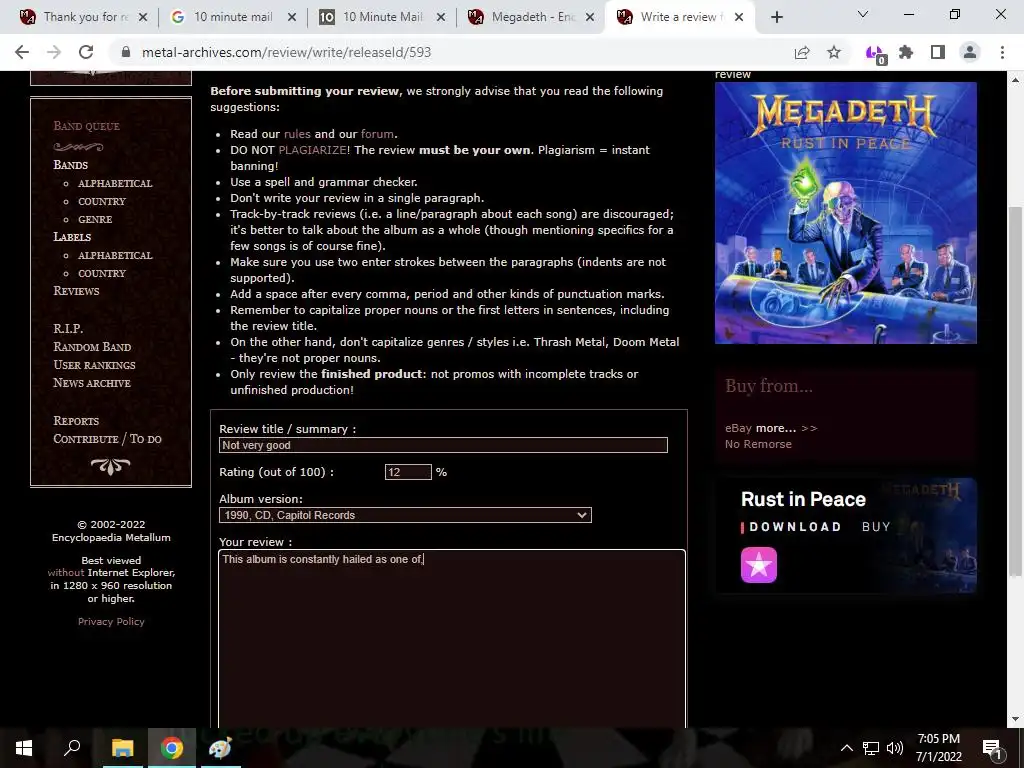Open the 'forum' link
Image resolution: width=1024 pixels, height=768 pixels.
click(377, 134)
